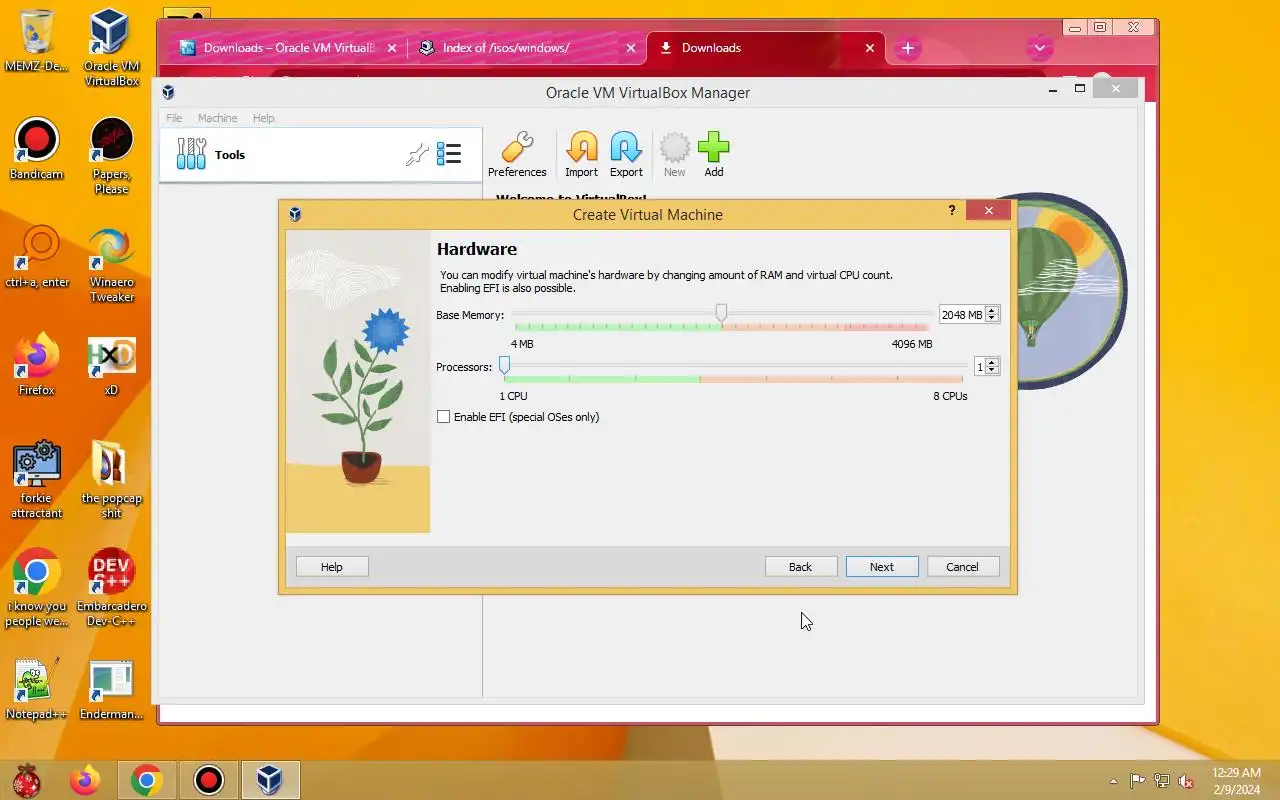
Task: Increase Base Memory with up arrow
Action: pyautogui.click(x=992, y=311)
